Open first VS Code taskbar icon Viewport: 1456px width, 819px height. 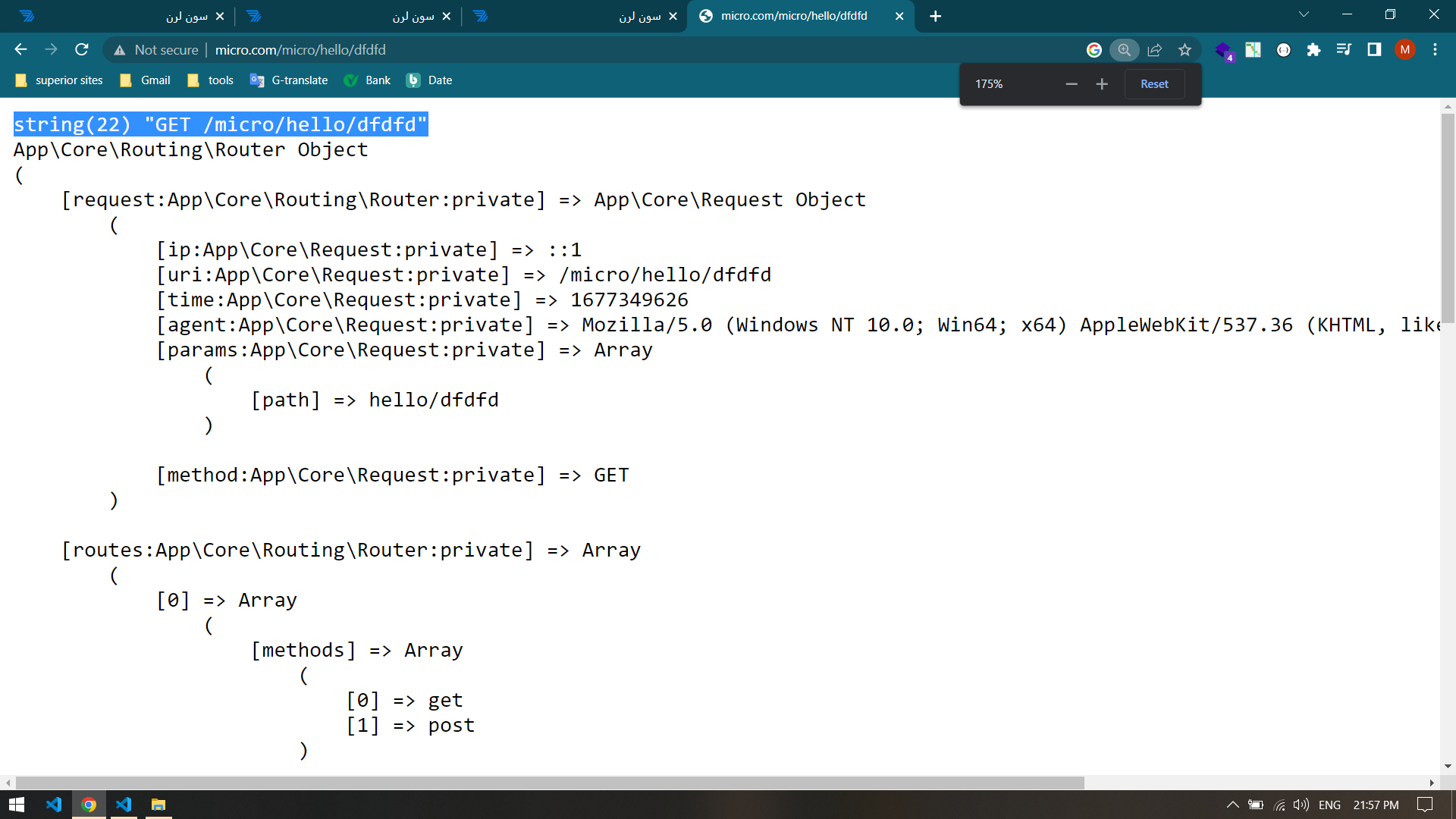[x=53, y=805]
